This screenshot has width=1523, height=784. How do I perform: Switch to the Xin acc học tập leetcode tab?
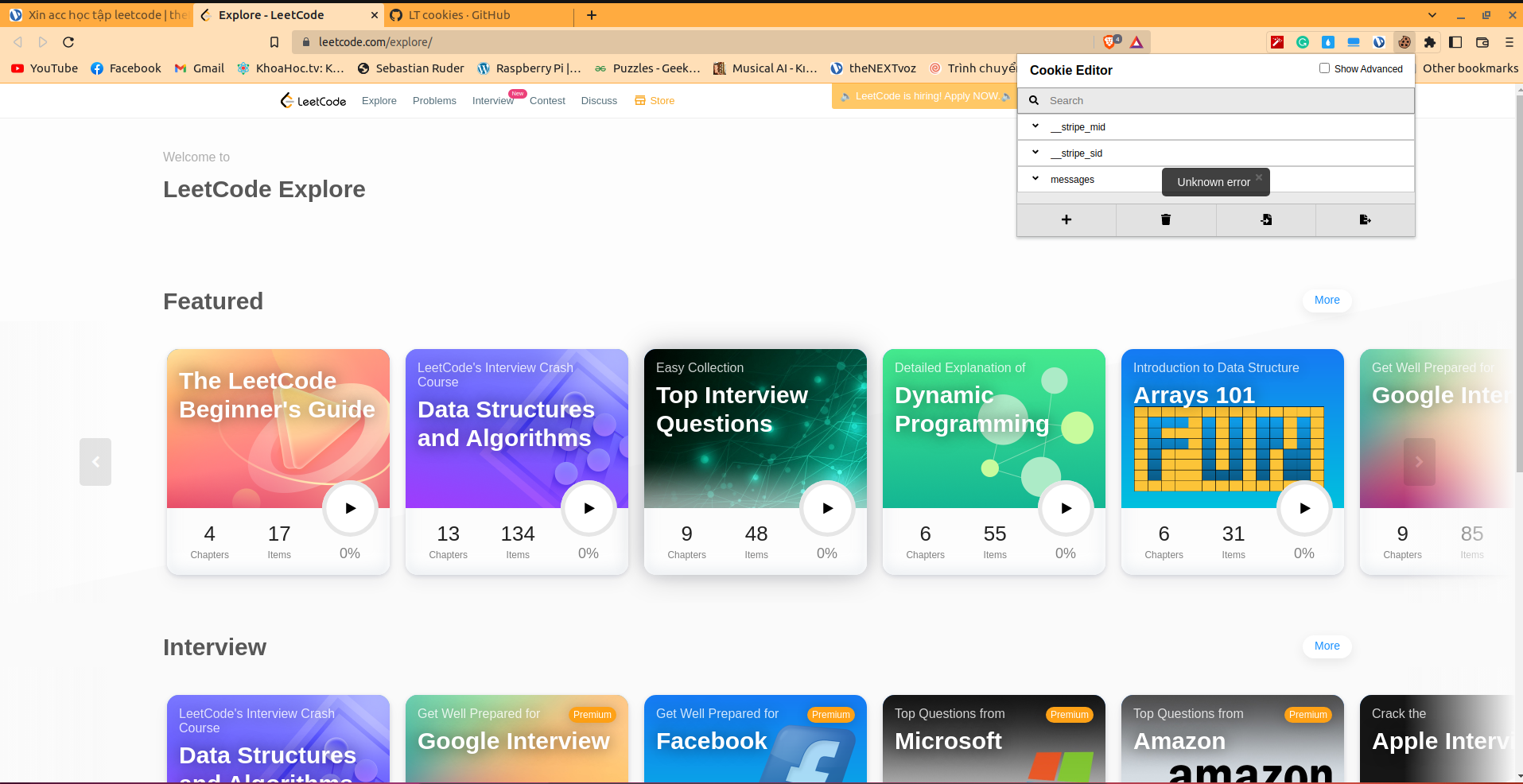coord(97,15)
